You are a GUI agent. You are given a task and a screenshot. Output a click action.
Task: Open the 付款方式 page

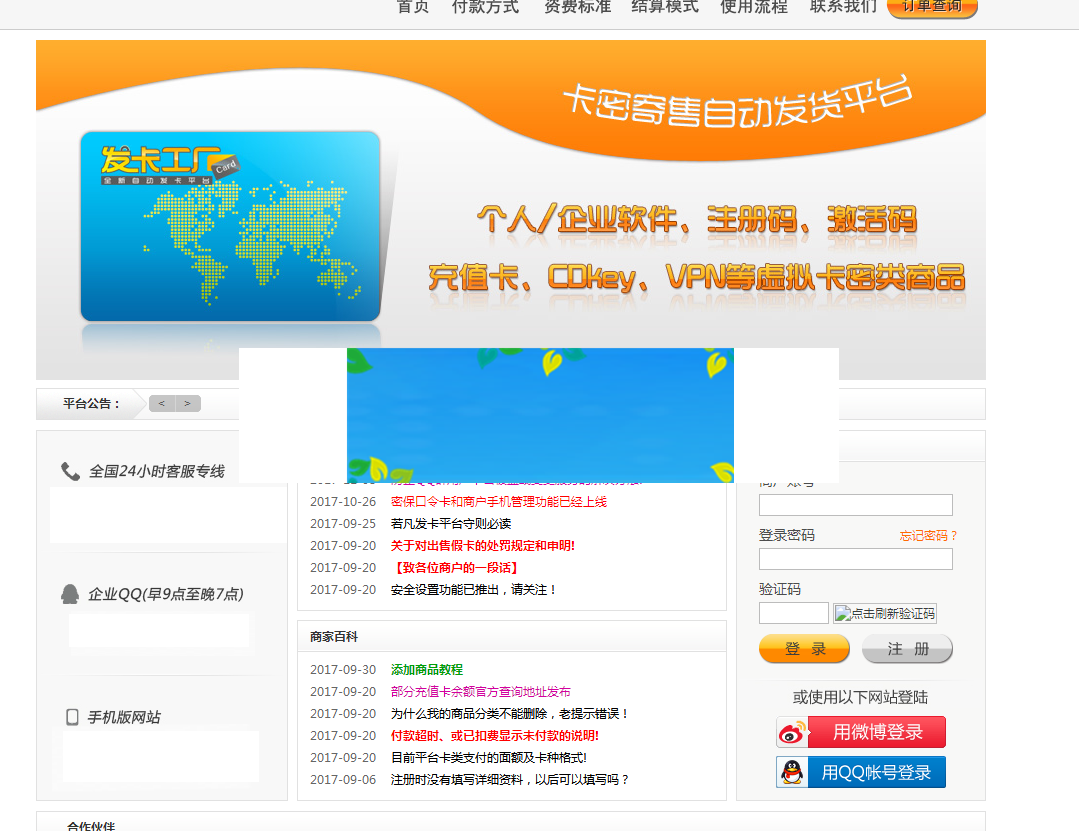pyautogui.click(x=485, y=7)
